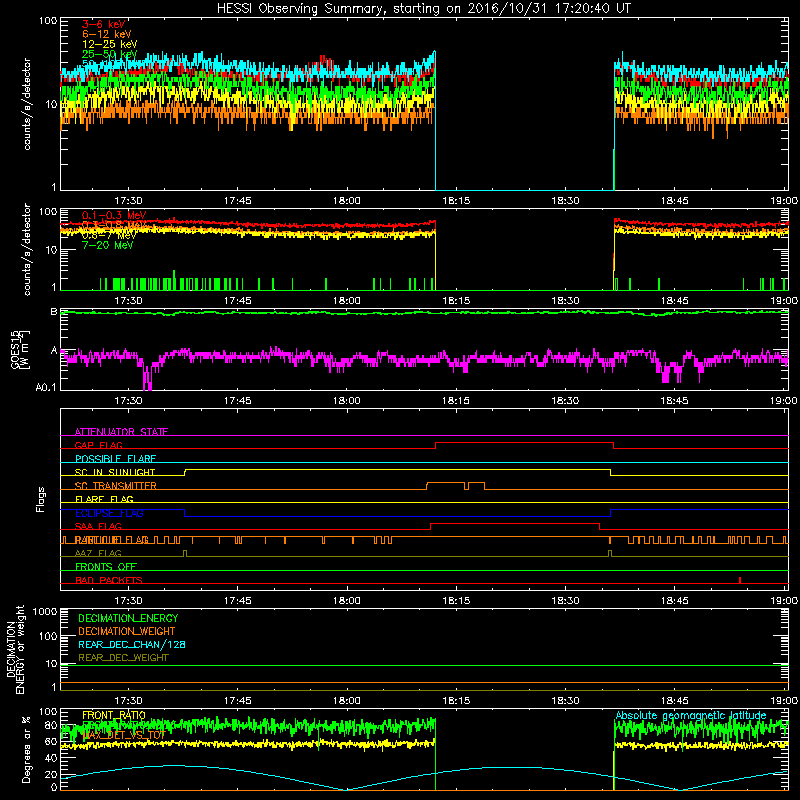Select the DECIMATION_WEIGHT legend label

pos(127,631)
